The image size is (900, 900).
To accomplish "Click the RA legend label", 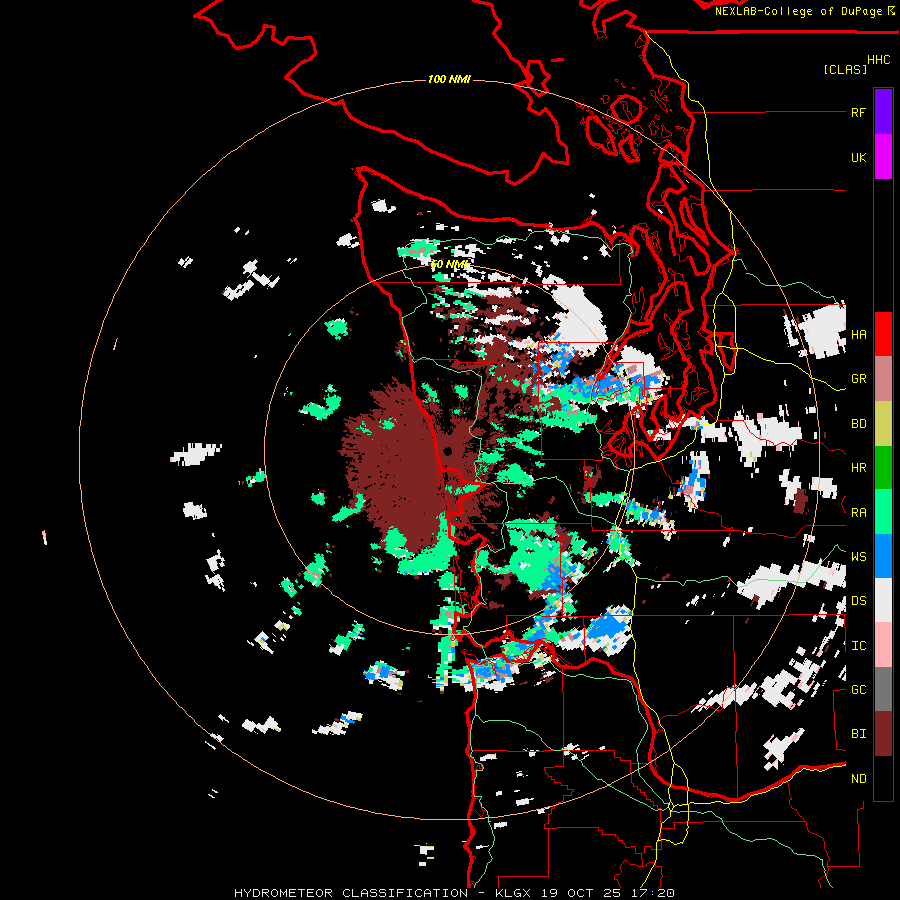I will coord(858,513).
